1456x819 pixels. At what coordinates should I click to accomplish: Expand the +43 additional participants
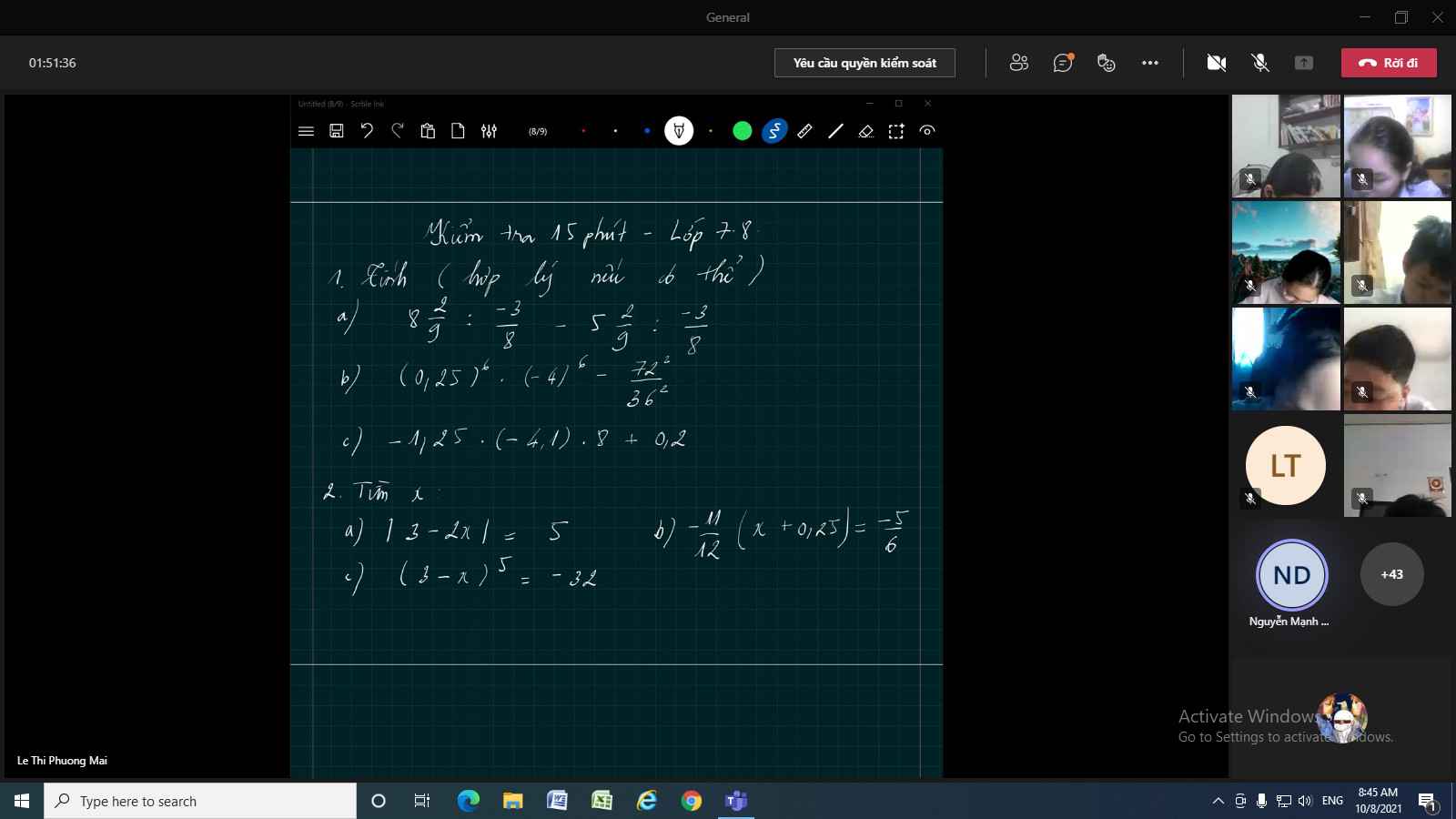(x=1391, y=574)
